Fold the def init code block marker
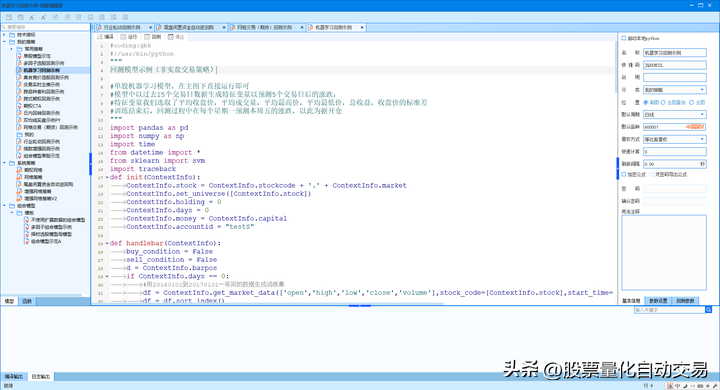The width and height of the screenshot is (720, 390). [107, 177]
